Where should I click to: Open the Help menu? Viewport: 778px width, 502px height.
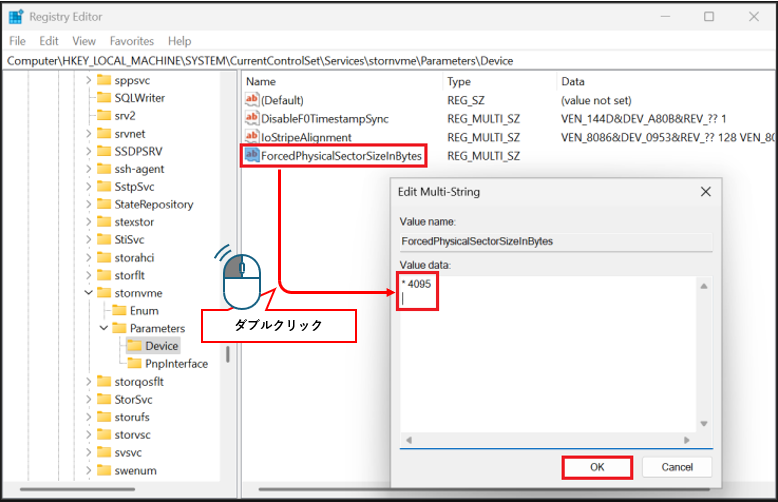[179, 41]
